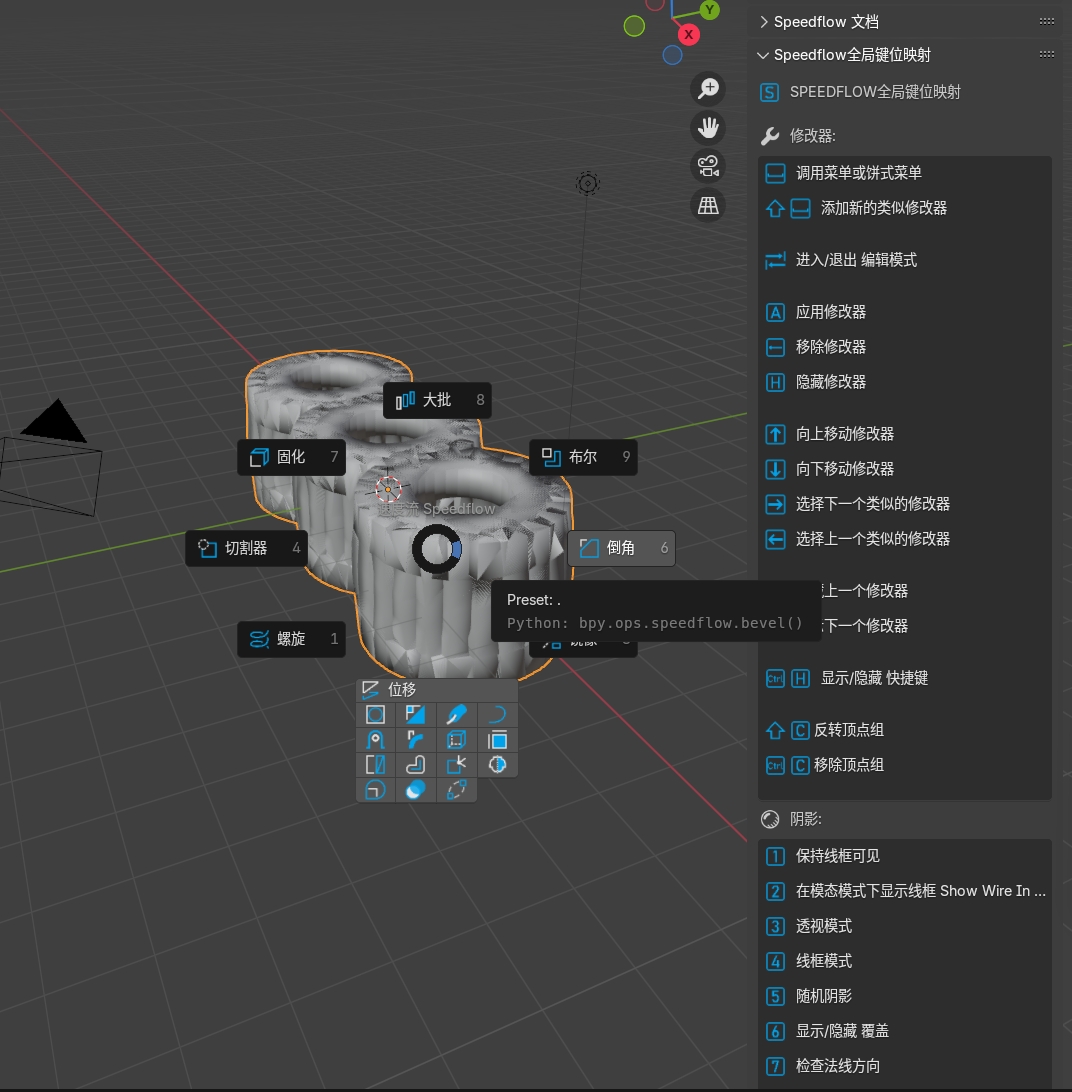The image size is (1072, 1092).
Task: Click the hollow blue negative Z axis ball
Action: (672, 55)
